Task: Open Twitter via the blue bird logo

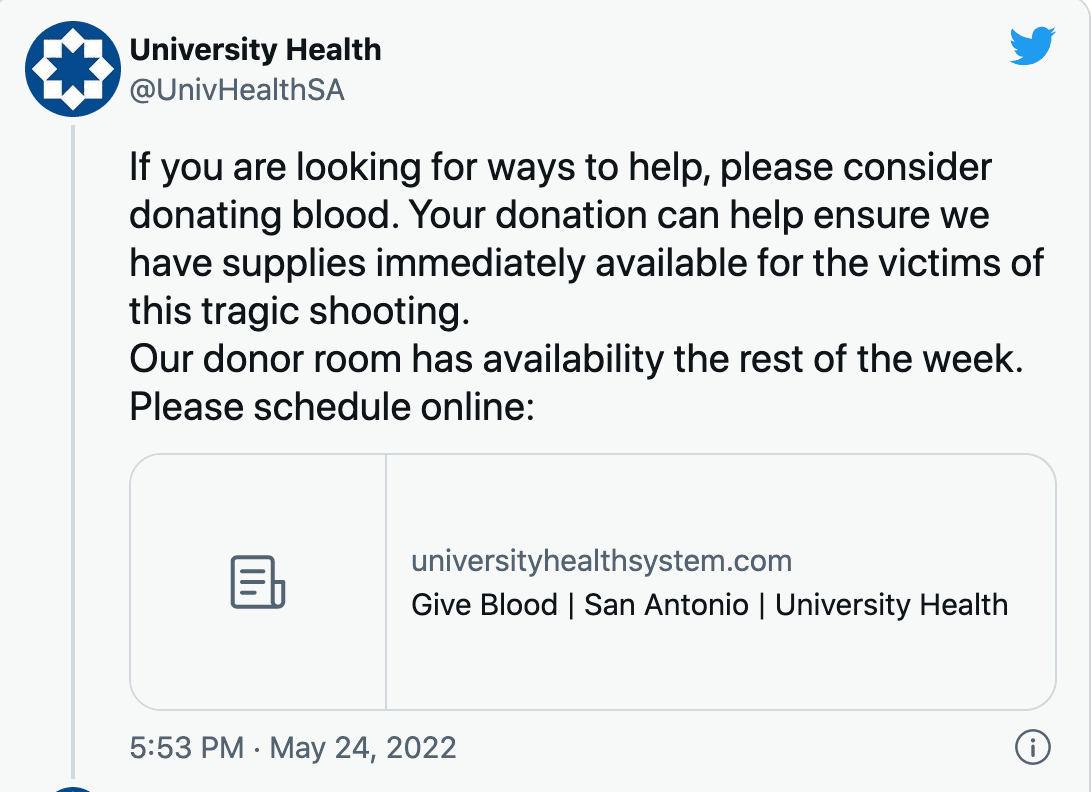Action: 1032,46
